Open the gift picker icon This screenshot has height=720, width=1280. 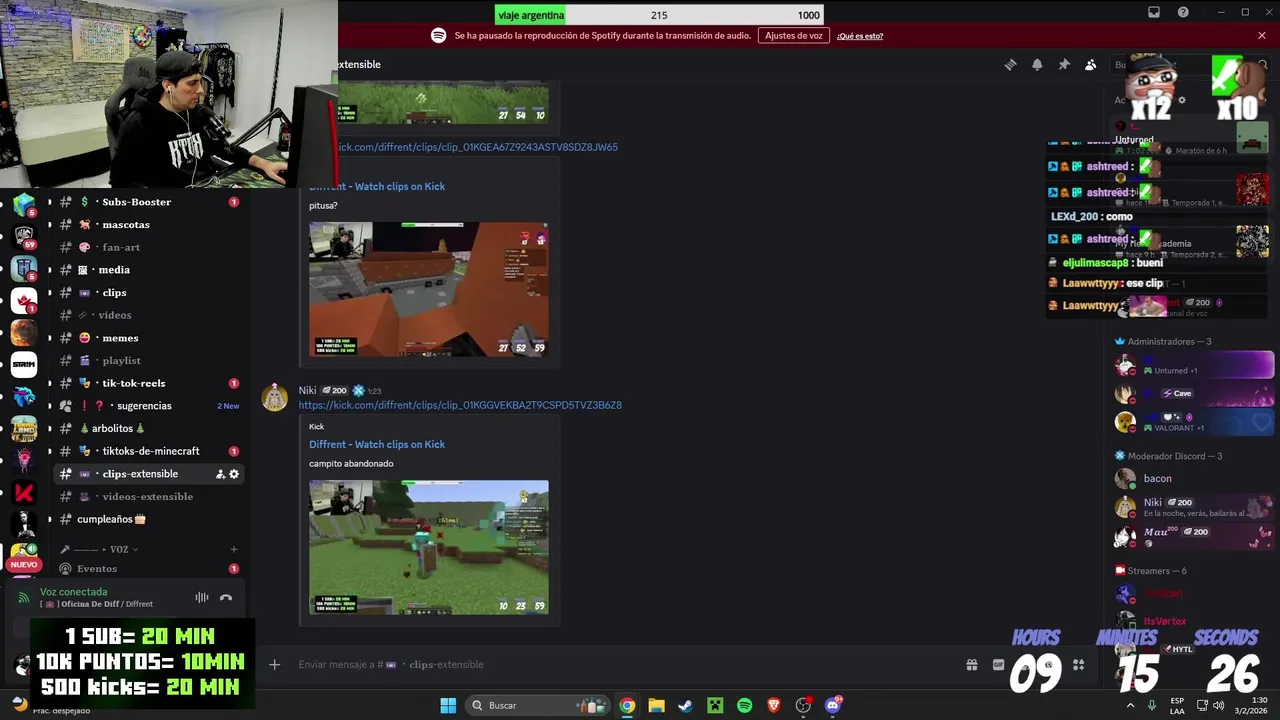(x=971, y=665)
